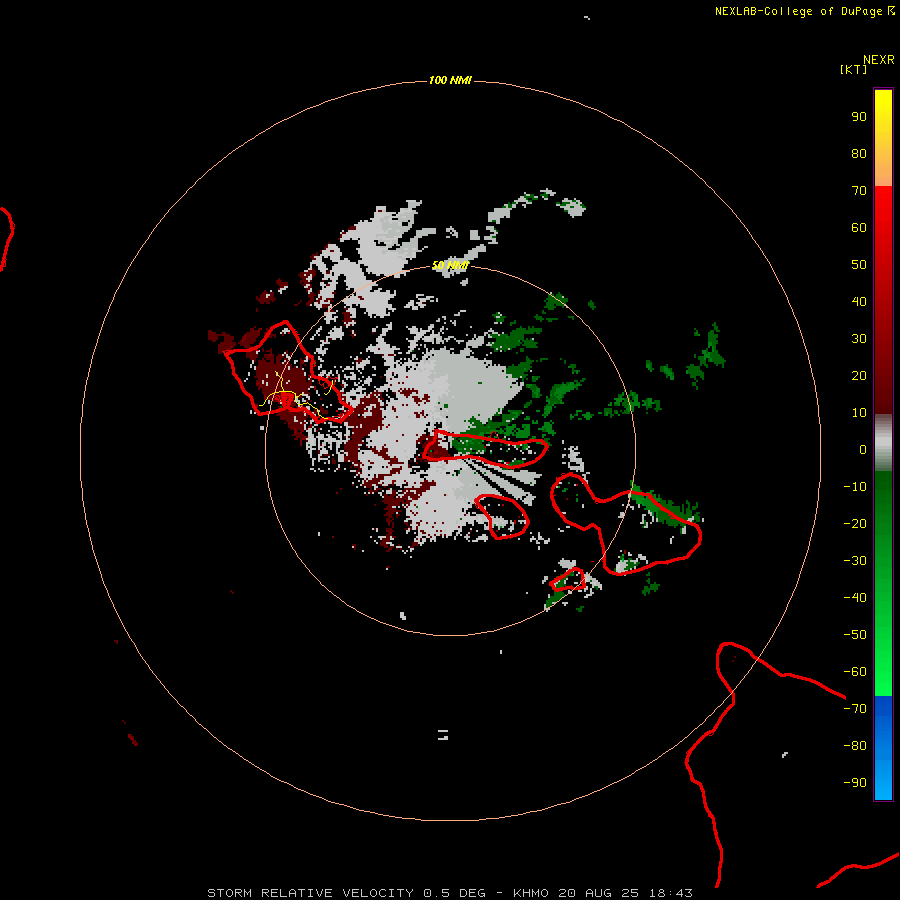Image resolution: width=900 pixels, height=900 pixels.
Task: Click the gray zero-velocity color bar segment
Action: coord(883,443)
